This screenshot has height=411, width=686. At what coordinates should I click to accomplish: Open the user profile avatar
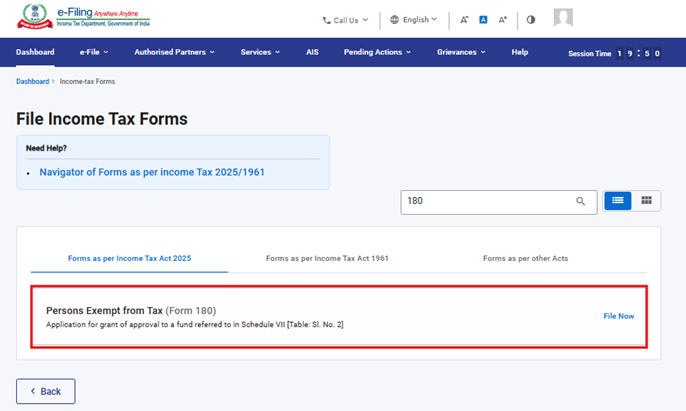563,18
